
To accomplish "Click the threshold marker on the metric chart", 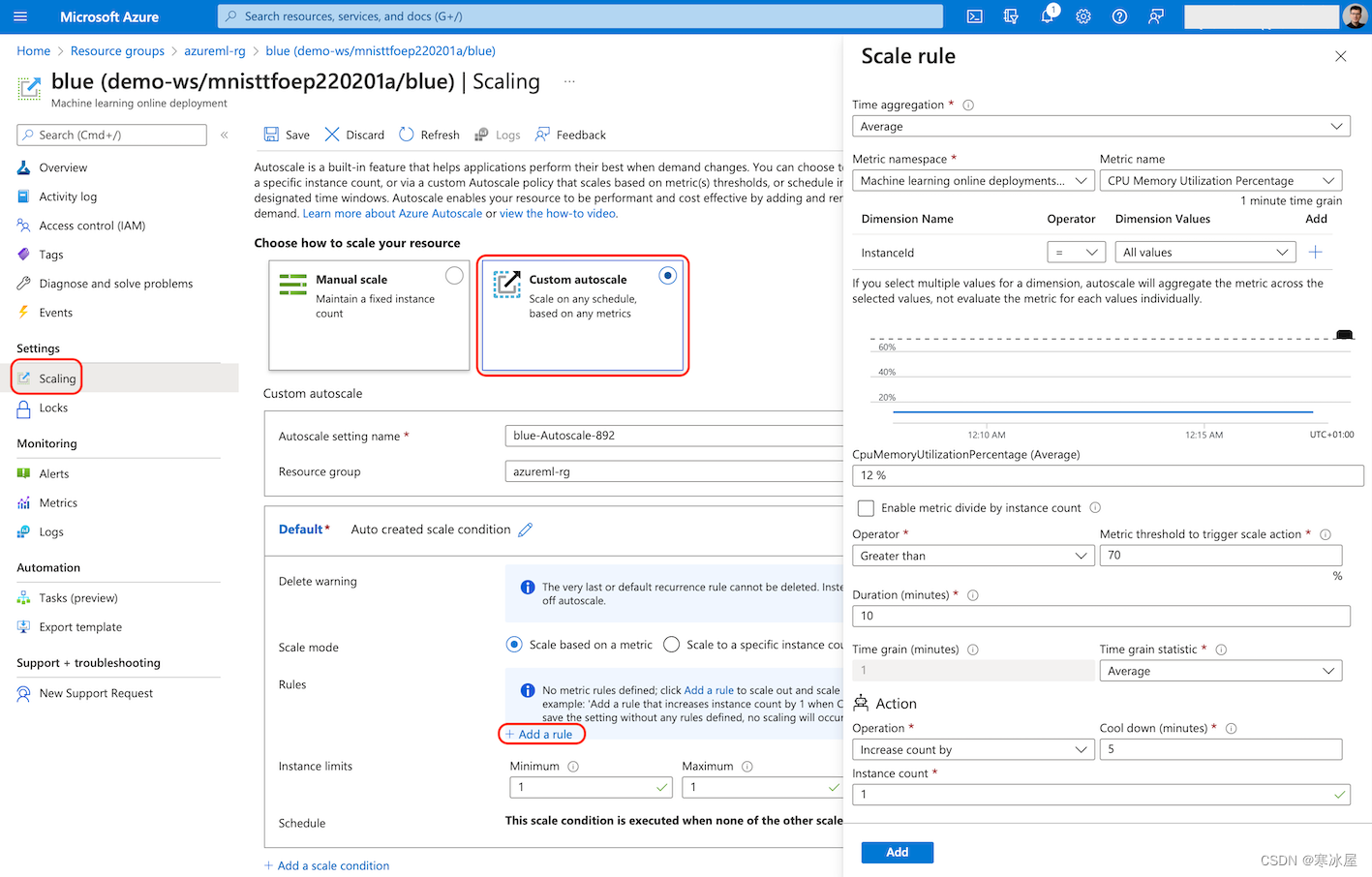I will [1344, 335].
